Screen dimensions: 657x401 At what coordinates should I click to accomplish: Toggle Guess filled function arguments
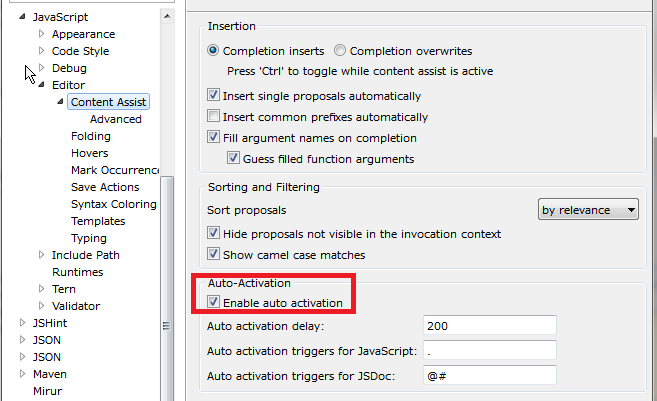coord(233,158)
